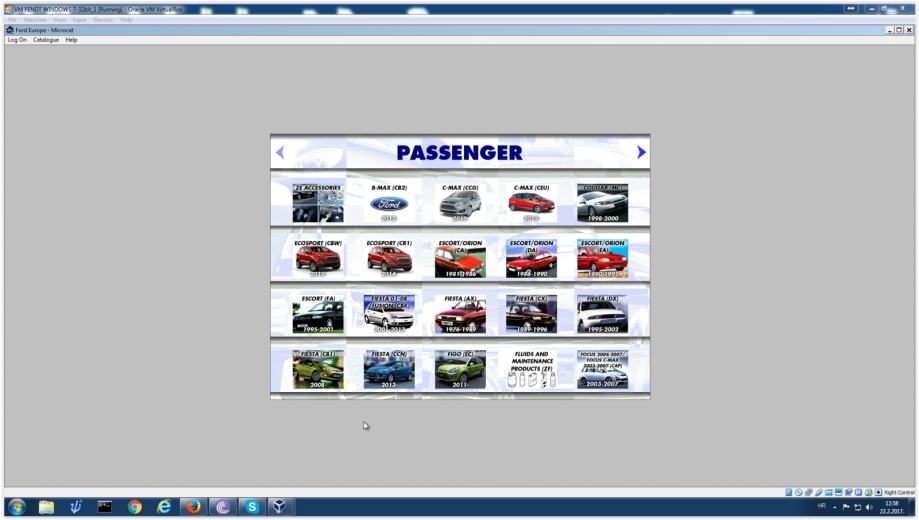Choose the Figo (EC) 2011 vehicle

point(460,369)
